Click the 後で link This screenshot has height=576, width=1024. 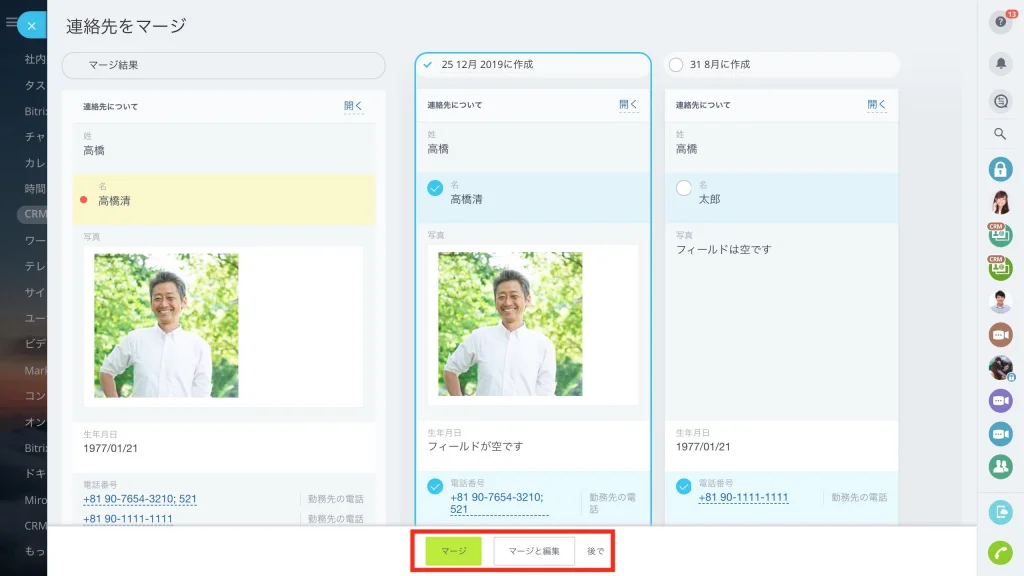tap(596, 551)
